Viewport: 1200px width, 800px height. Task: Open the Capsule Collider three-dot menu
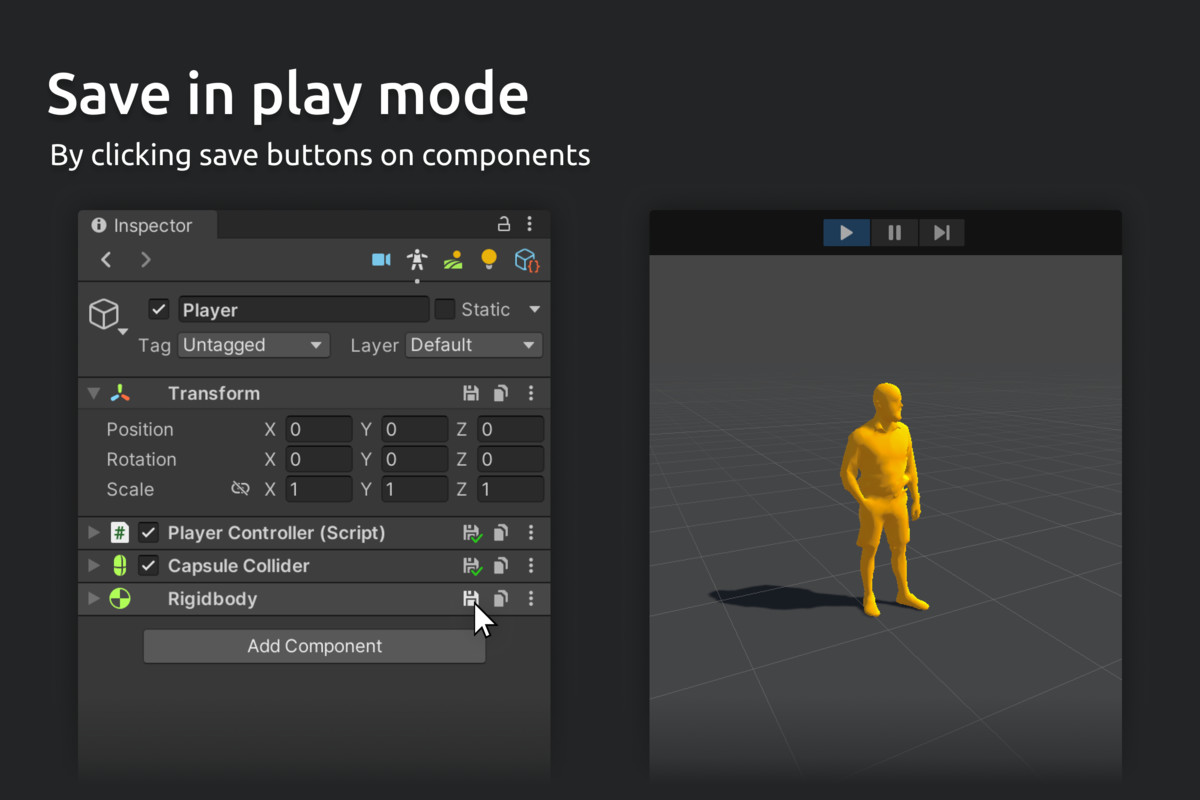(531, 566)
